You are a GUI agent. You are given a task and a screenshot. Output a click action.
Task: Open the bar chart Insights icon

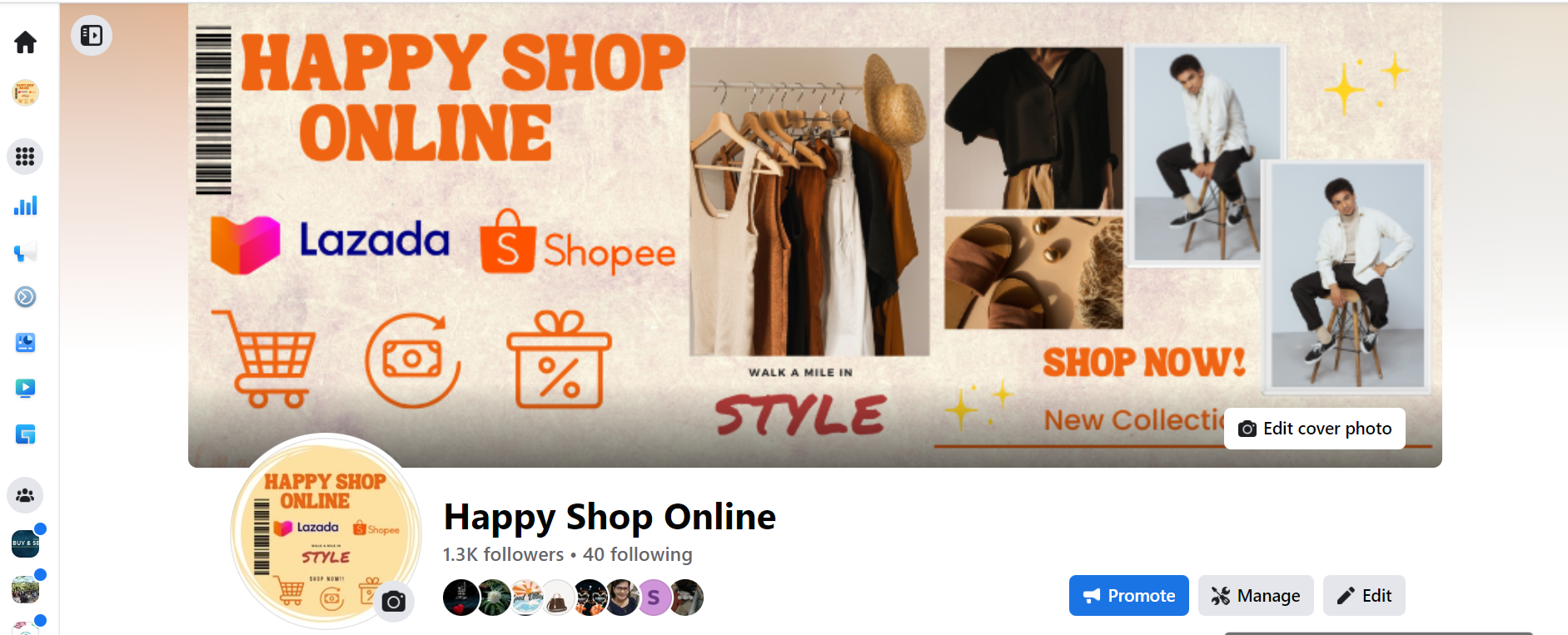(25, 206)
